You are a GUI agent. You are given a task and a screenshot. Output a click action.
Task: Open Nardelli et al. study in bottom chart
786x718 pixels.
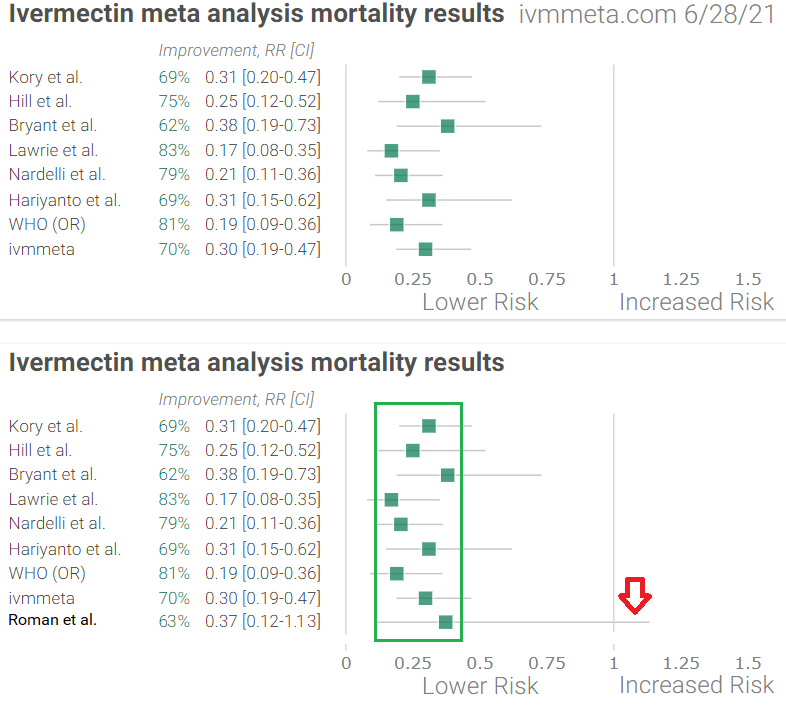tap(56, 523)
